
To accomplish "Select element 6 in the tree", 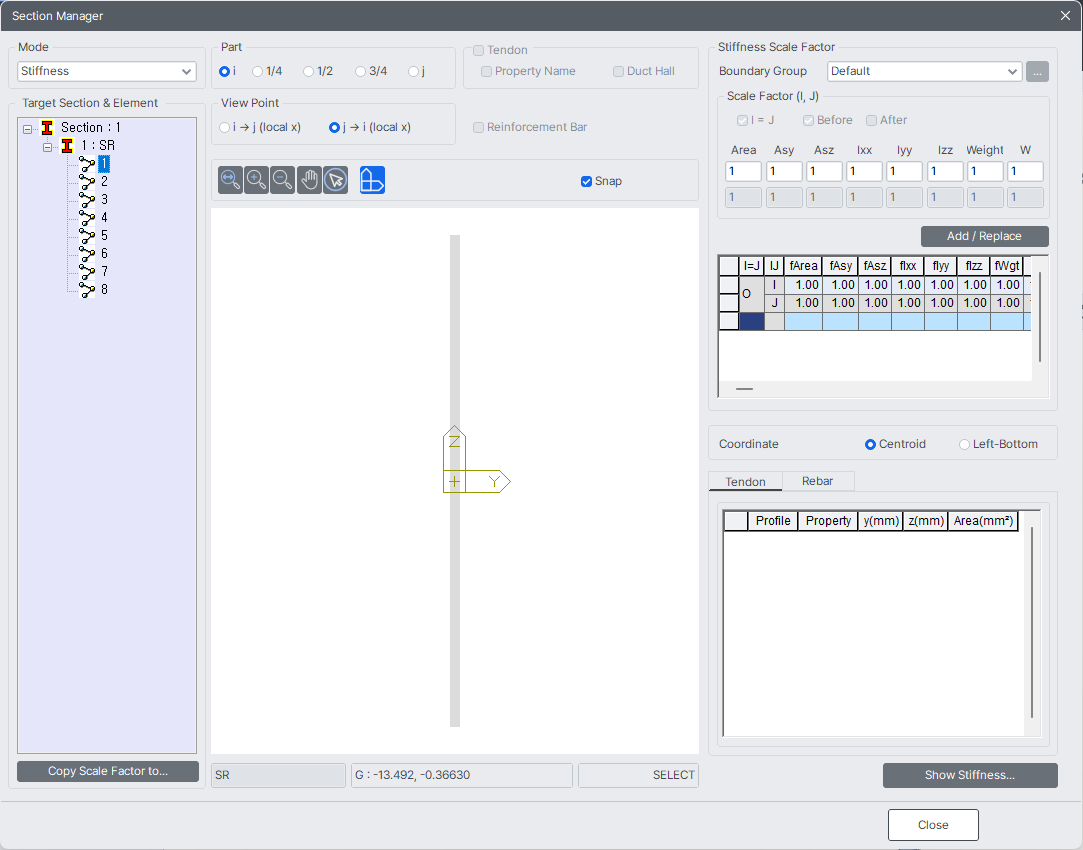I will [104, 253].
